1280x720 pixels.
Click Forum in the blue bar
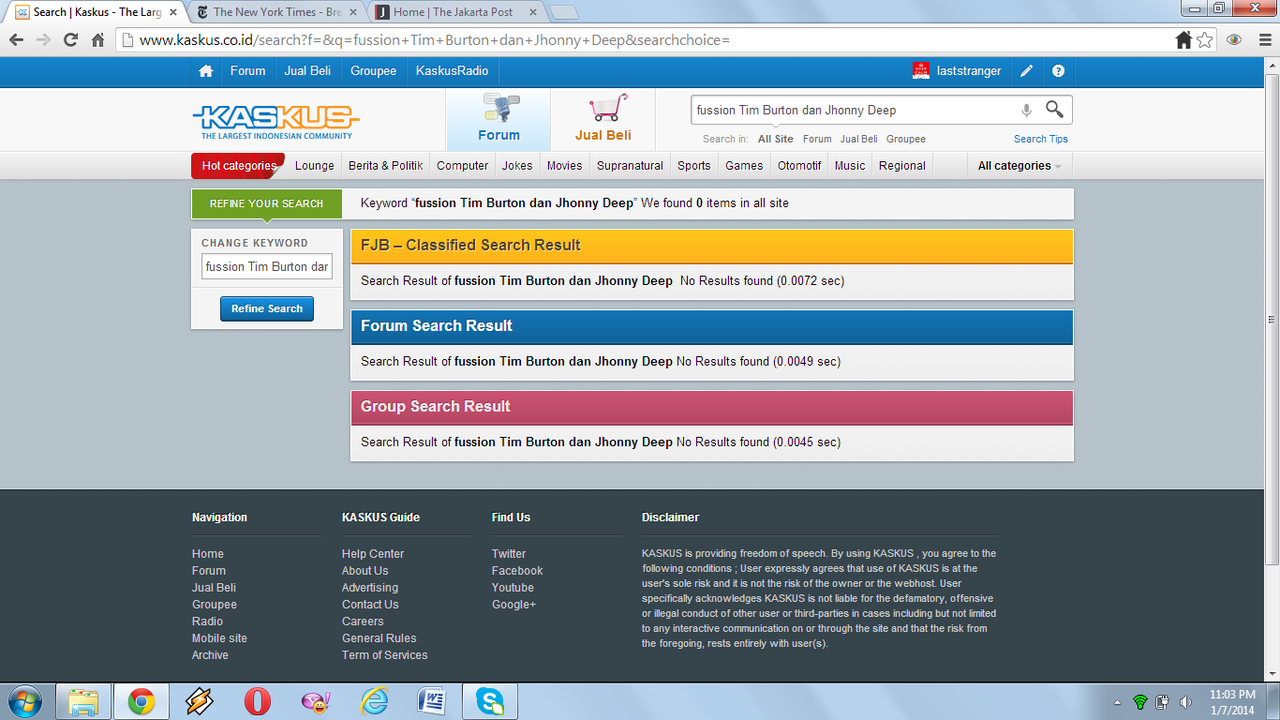click(x=248, y=71)
